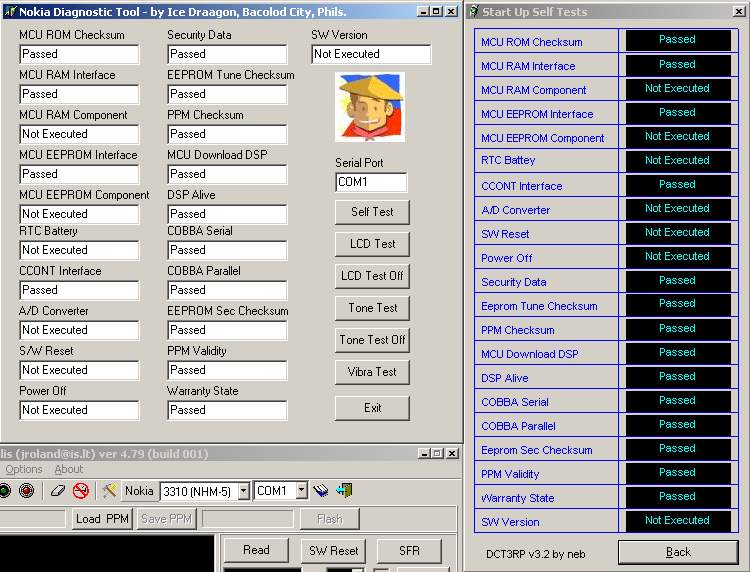Viewport: 750px width, 572px height.
Task: Click the SFR button
Action: [409, 550]
